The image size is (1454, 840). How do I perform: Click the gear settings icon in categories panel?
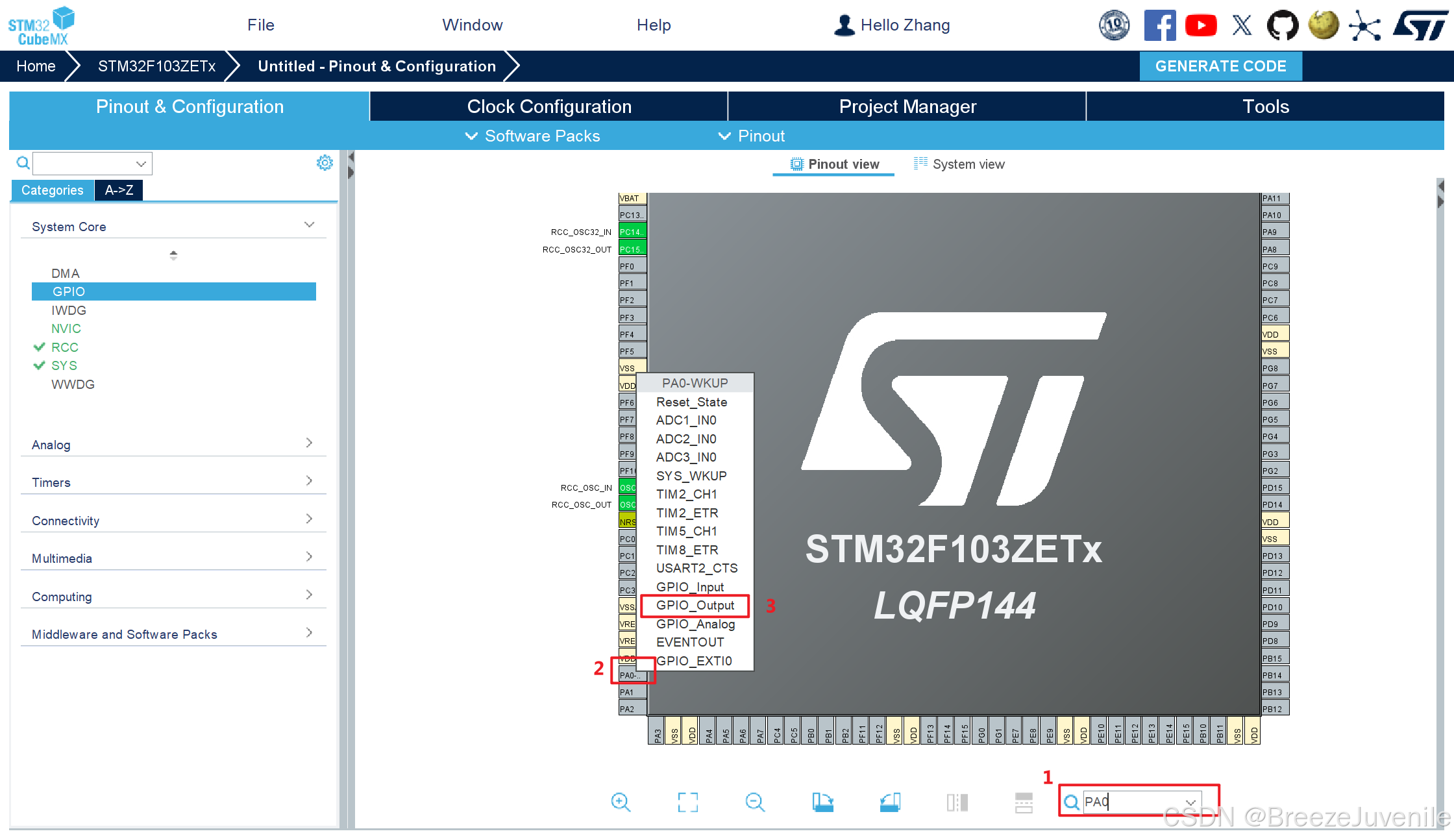click(x=325, y=163)
